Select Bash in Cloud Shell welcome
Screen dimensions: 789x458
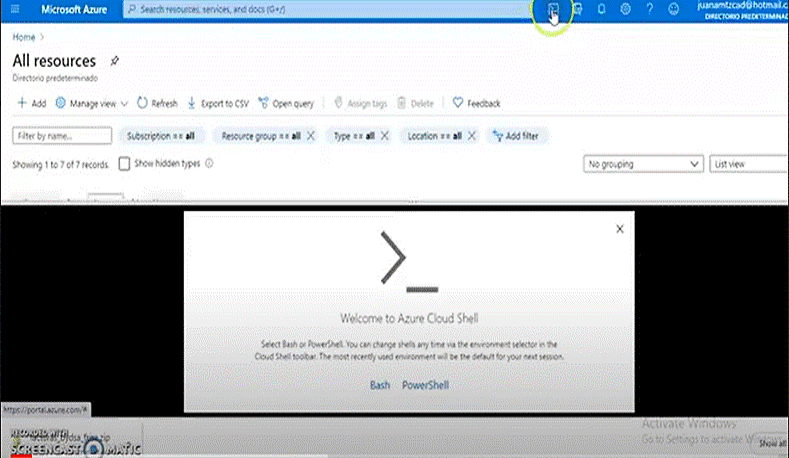coord(380,385)
